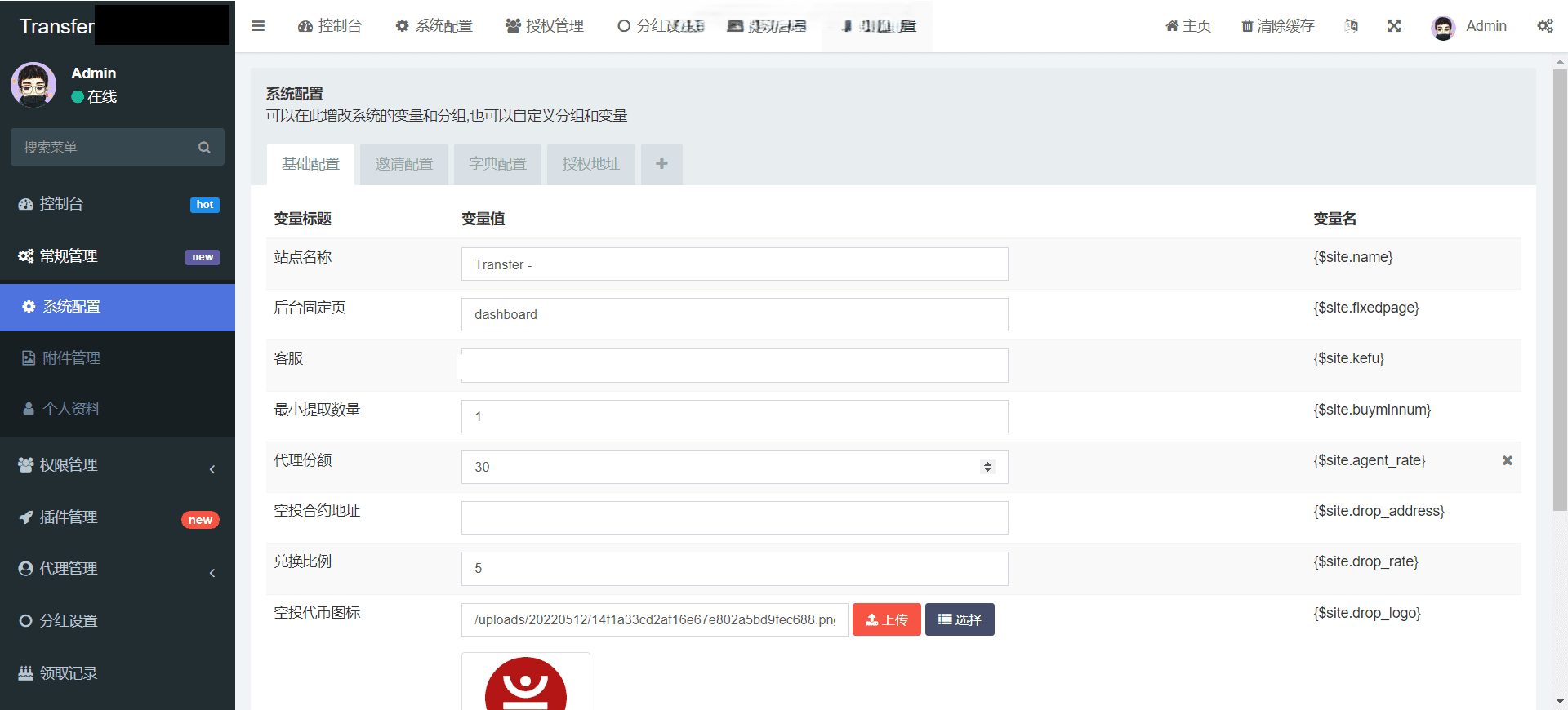The height and width of the screenshot is (710, 1568).
Task: Click the plus icon to add config group
Action: tap(661, 164)
